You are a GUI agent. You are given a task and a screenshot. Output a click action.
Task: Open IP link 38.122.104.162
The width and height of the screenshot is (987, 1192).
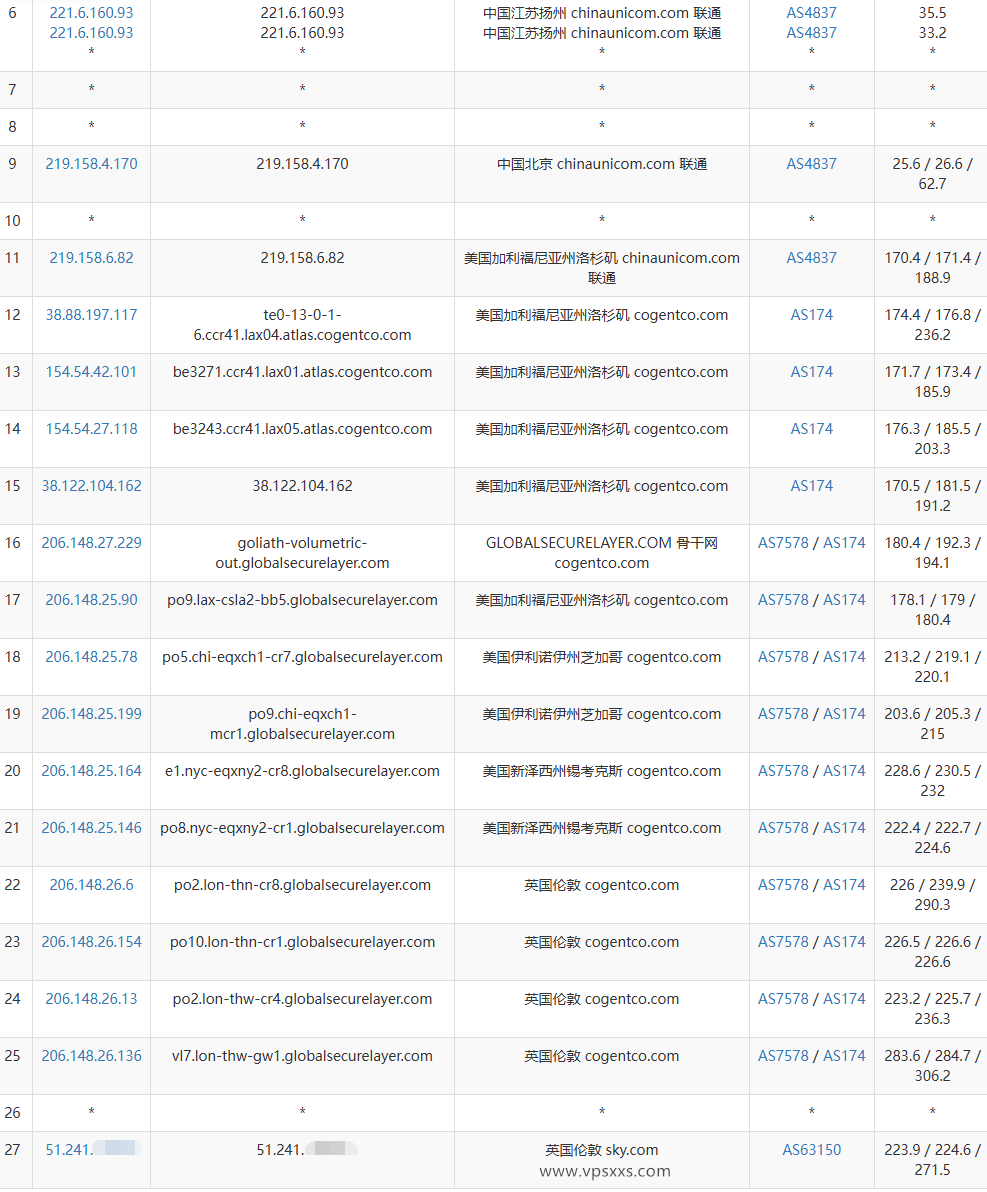pos(91,486)
